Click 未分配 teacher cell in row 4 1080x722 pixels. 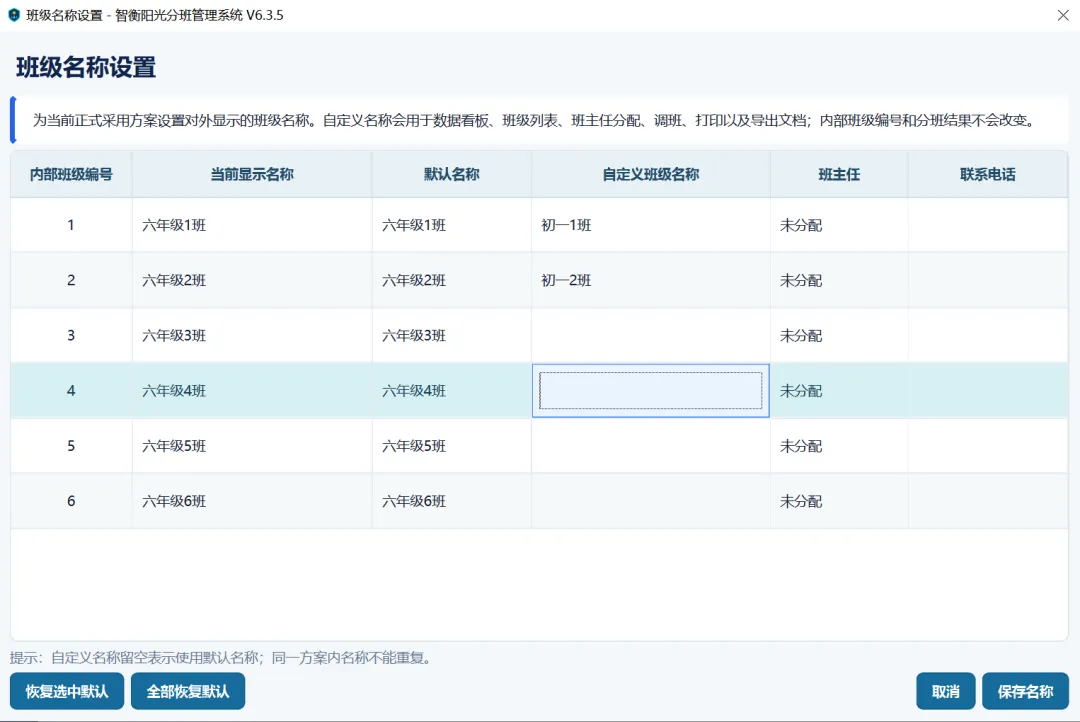click(839, 391)
